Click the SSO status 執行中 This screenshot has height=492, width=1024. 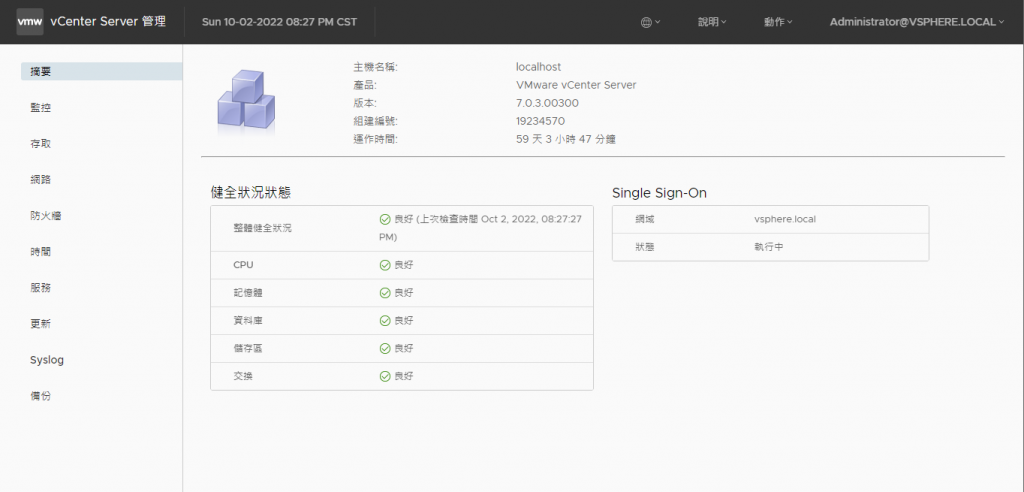pyautogui.click(x=769, y=248)
